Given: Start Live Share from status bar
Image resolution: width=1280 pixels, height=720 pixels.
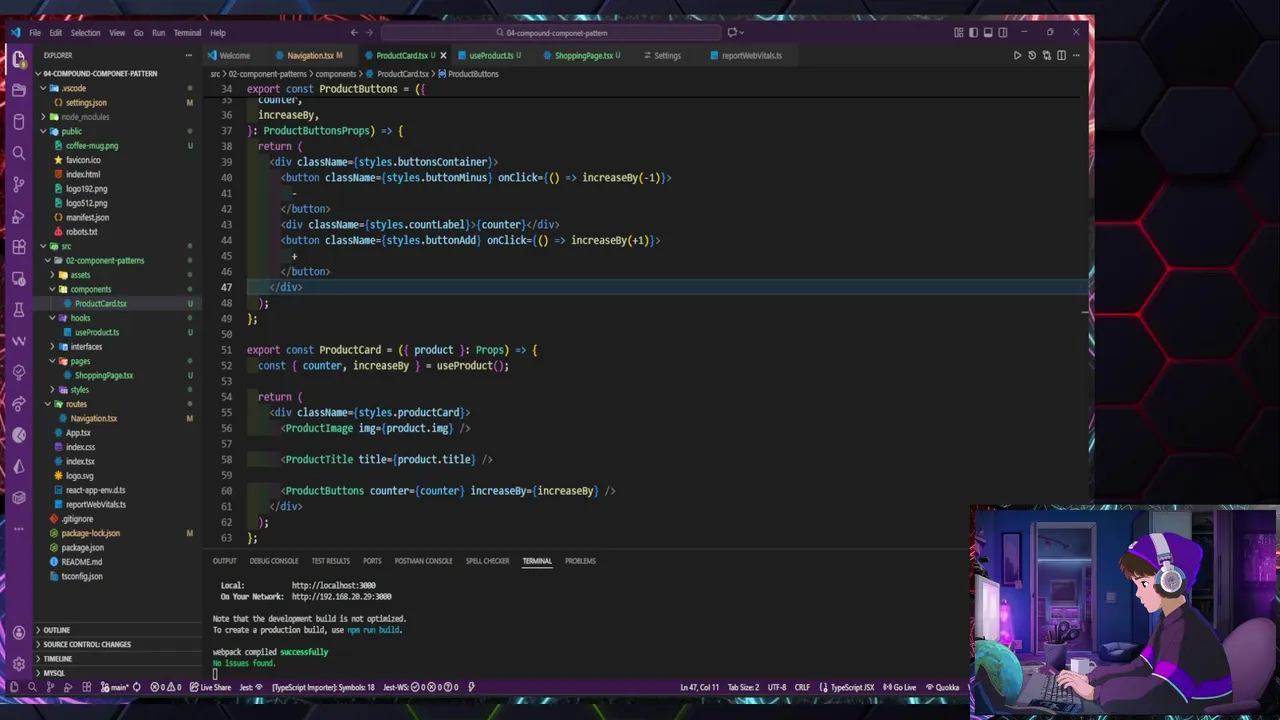Looking at the screenshot, I should coord(210,687).
